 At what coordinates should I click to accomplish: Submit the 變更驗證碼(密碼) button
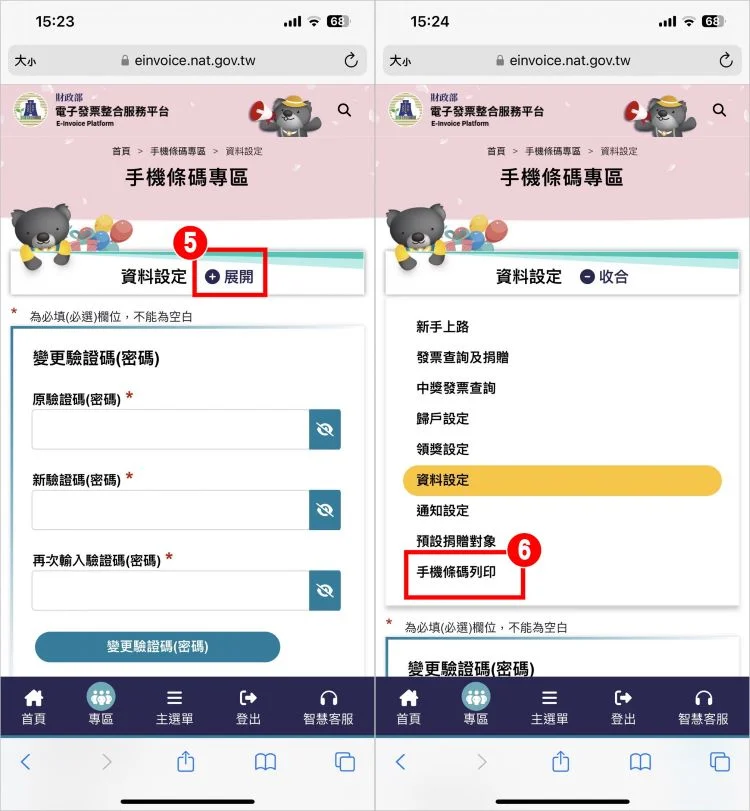pyautogui.click(x=157, y=647)
